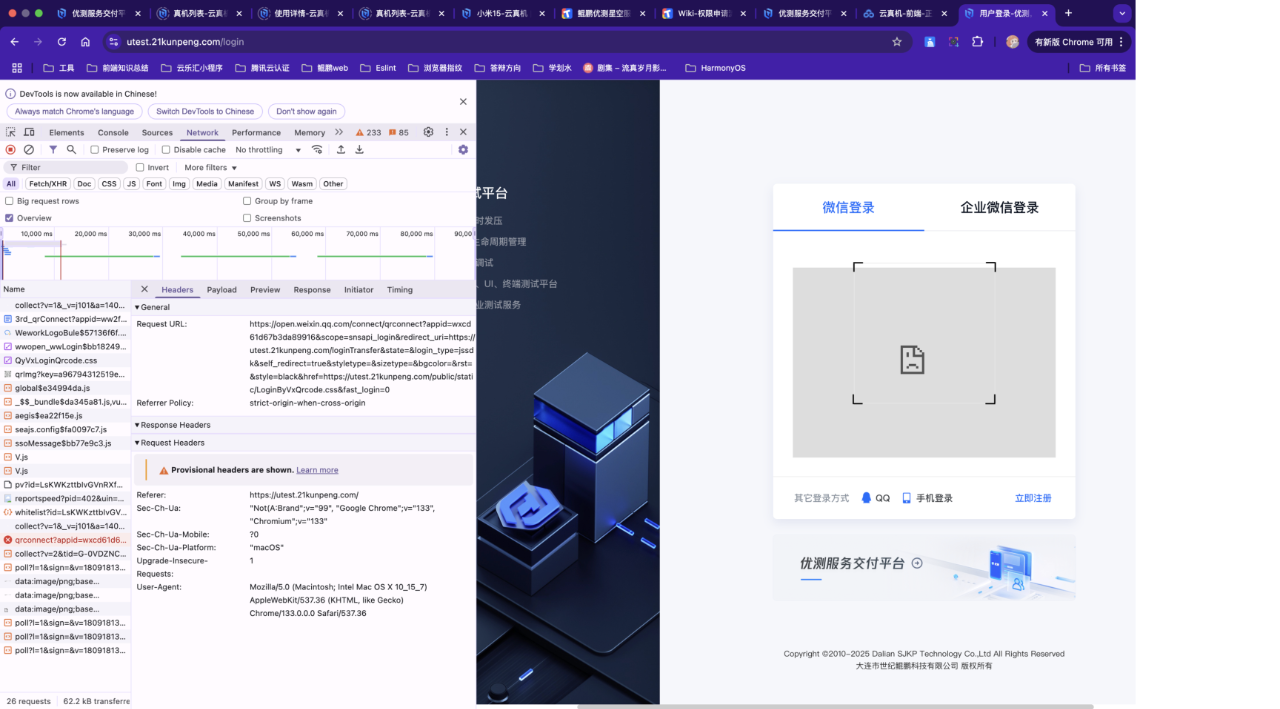Enable Group by frame
The width and height of the screenshot is (1280, 709).
(x=247, y=201)
